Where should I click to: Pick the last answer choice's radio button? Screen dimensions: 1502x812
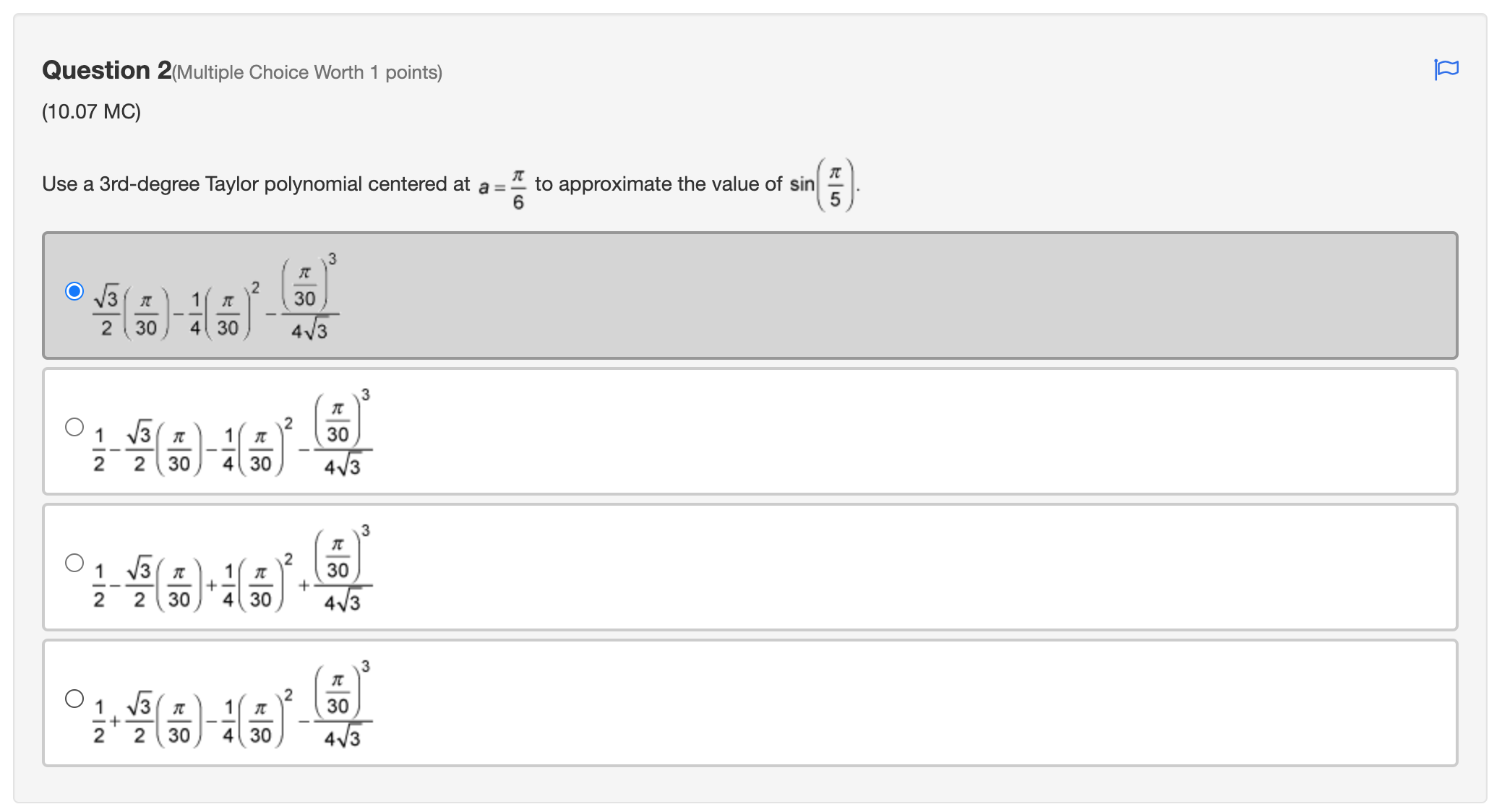point(75,698)
